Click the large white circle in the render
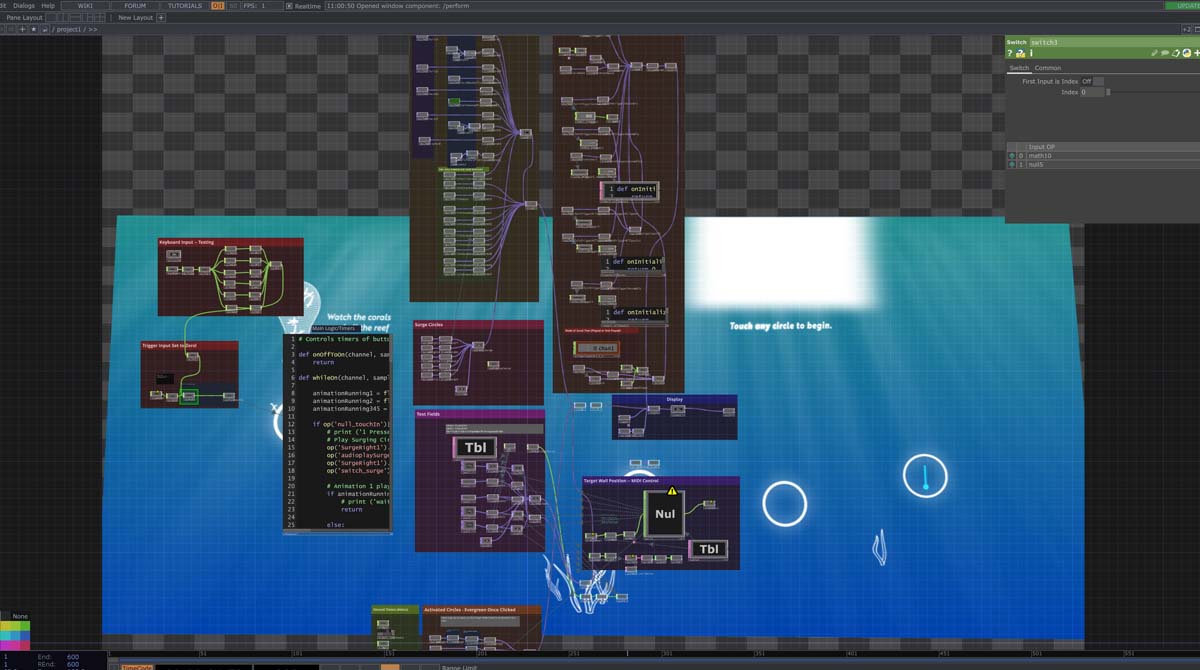Viewport: 1200px width, 670px height. pyautogui.click(x=785, y=504)
